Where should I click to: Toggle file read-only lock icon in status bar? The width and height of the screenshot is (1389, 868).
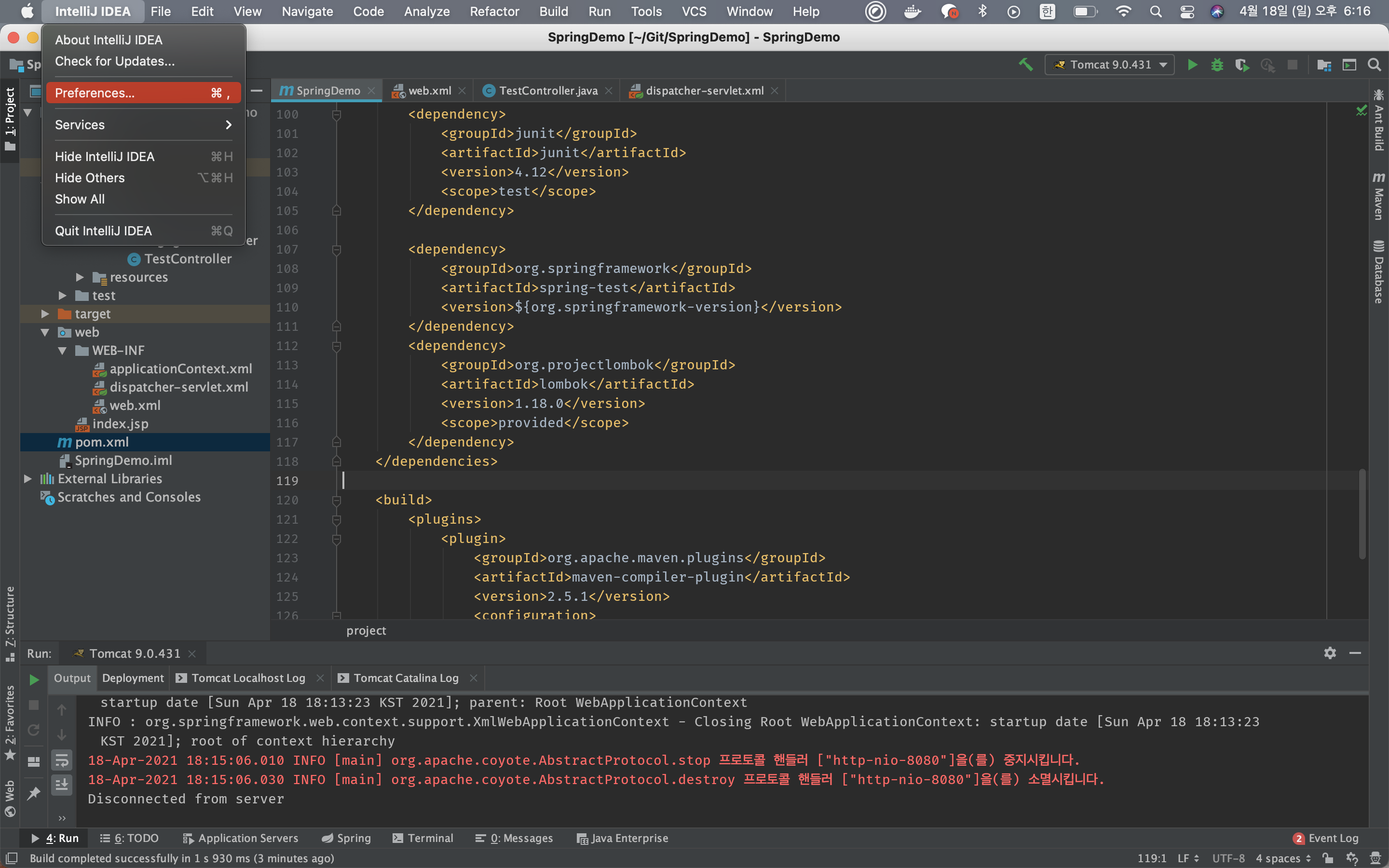pos(1328,858)
